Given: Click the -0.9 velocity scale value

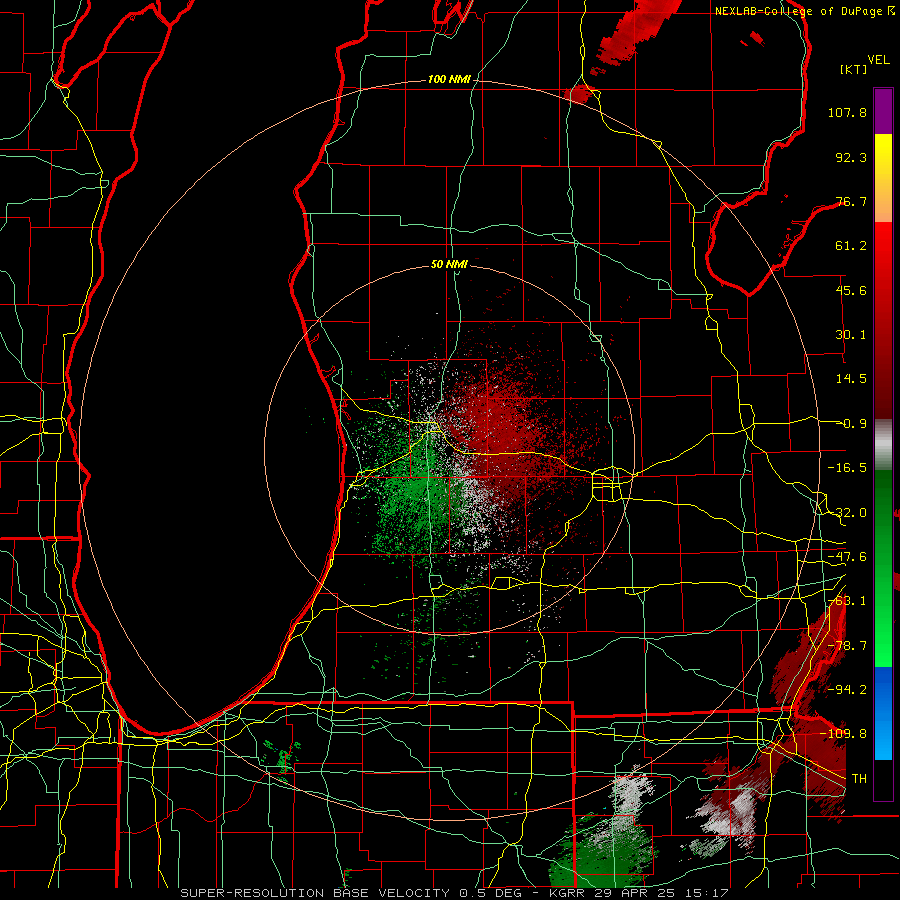Looking at the screenshot, I should tap(851, 424).
